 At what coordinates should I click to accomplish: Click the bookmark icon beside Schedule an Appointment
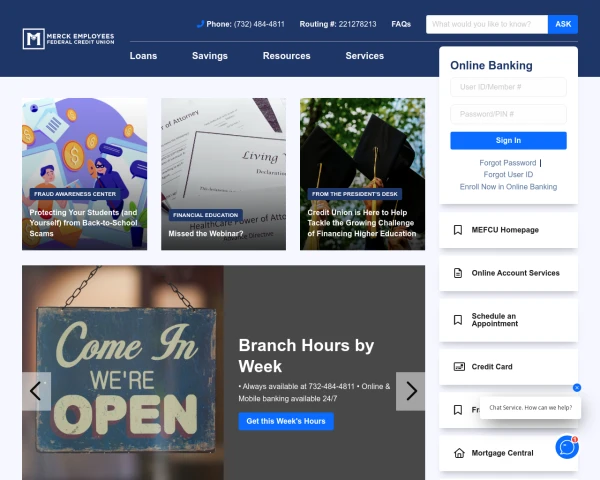(458, 320)
